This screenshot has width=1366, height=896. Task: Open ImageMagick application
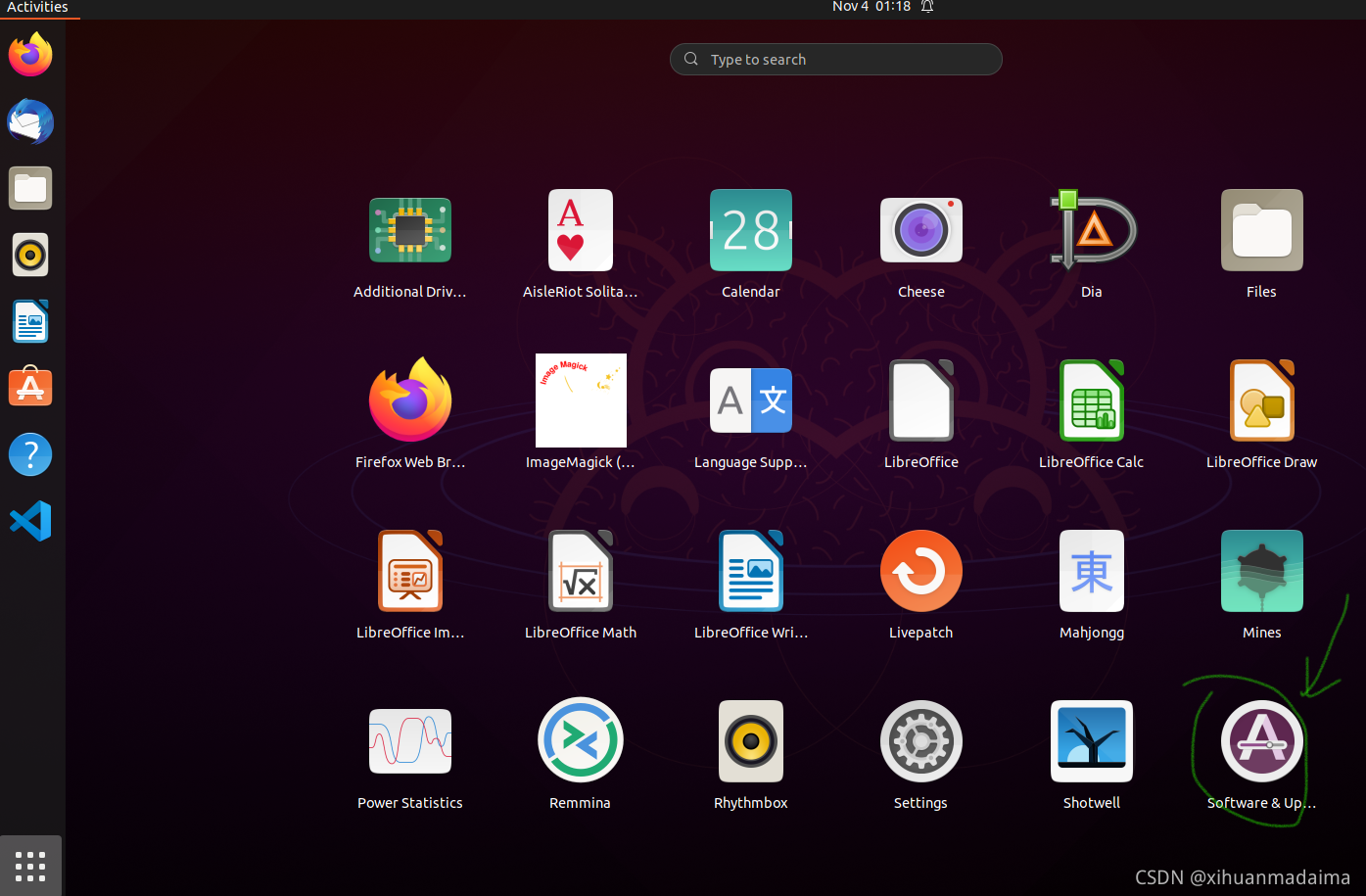click(581, 401)
